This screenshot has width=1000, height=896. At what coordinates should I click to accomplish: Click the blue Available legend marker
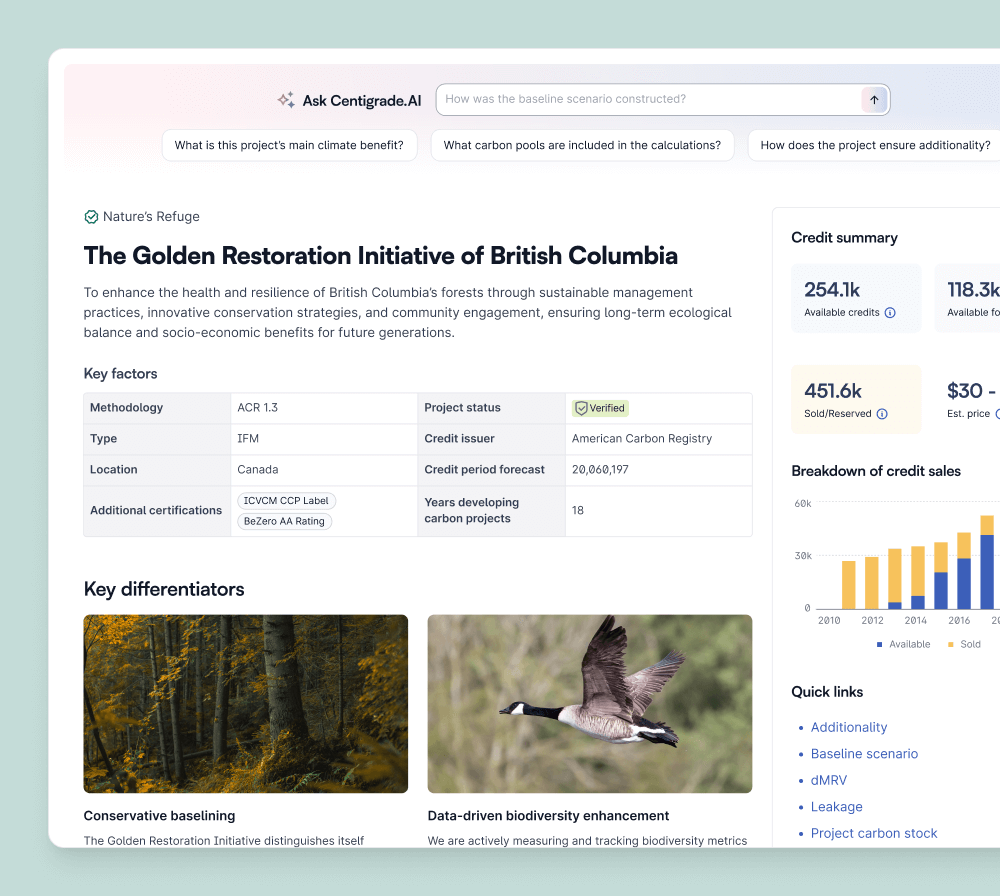coord(880,645)
